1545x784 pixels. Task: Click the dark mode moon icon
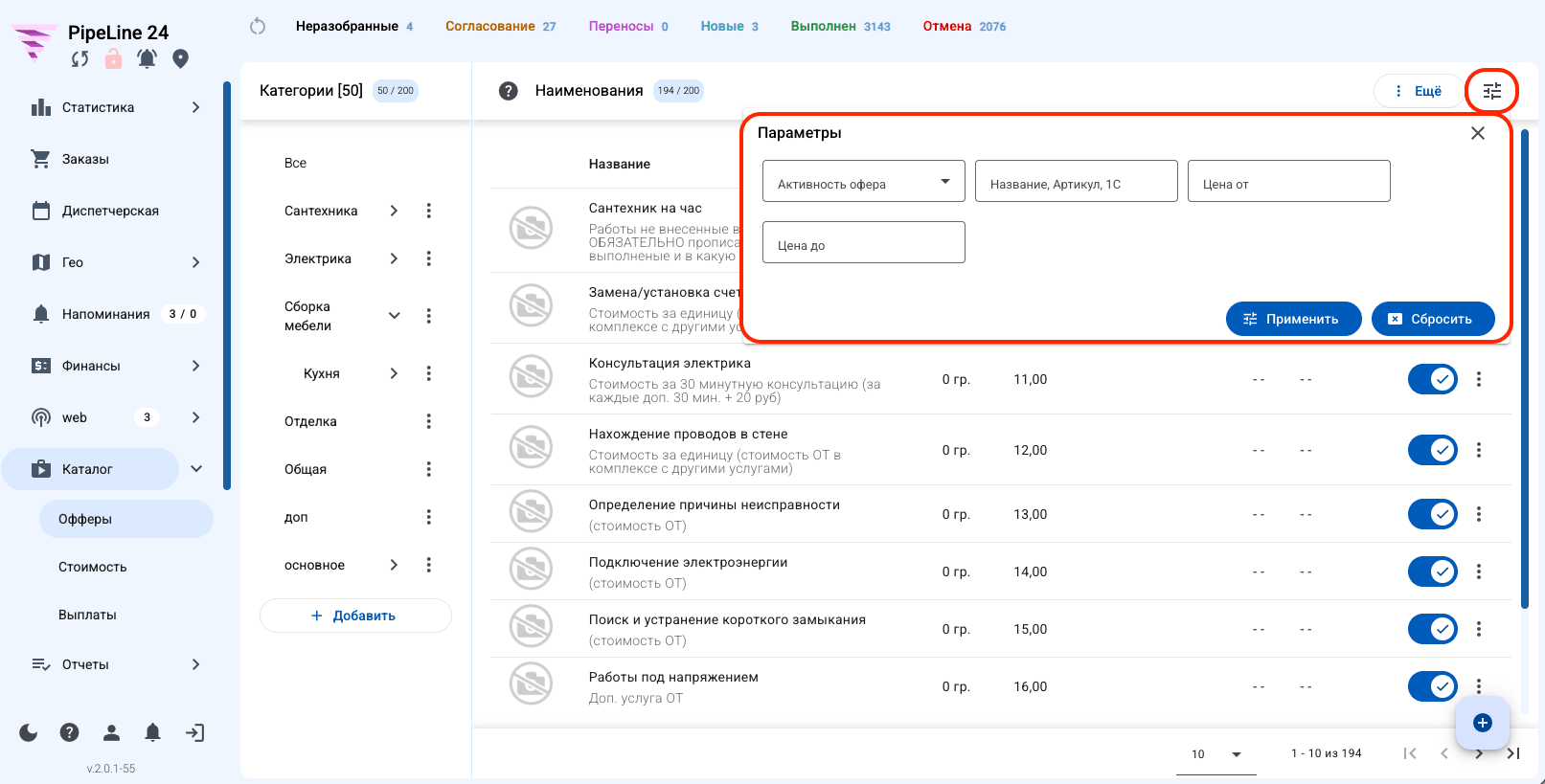pyautogui.click(x=29, y=733)
